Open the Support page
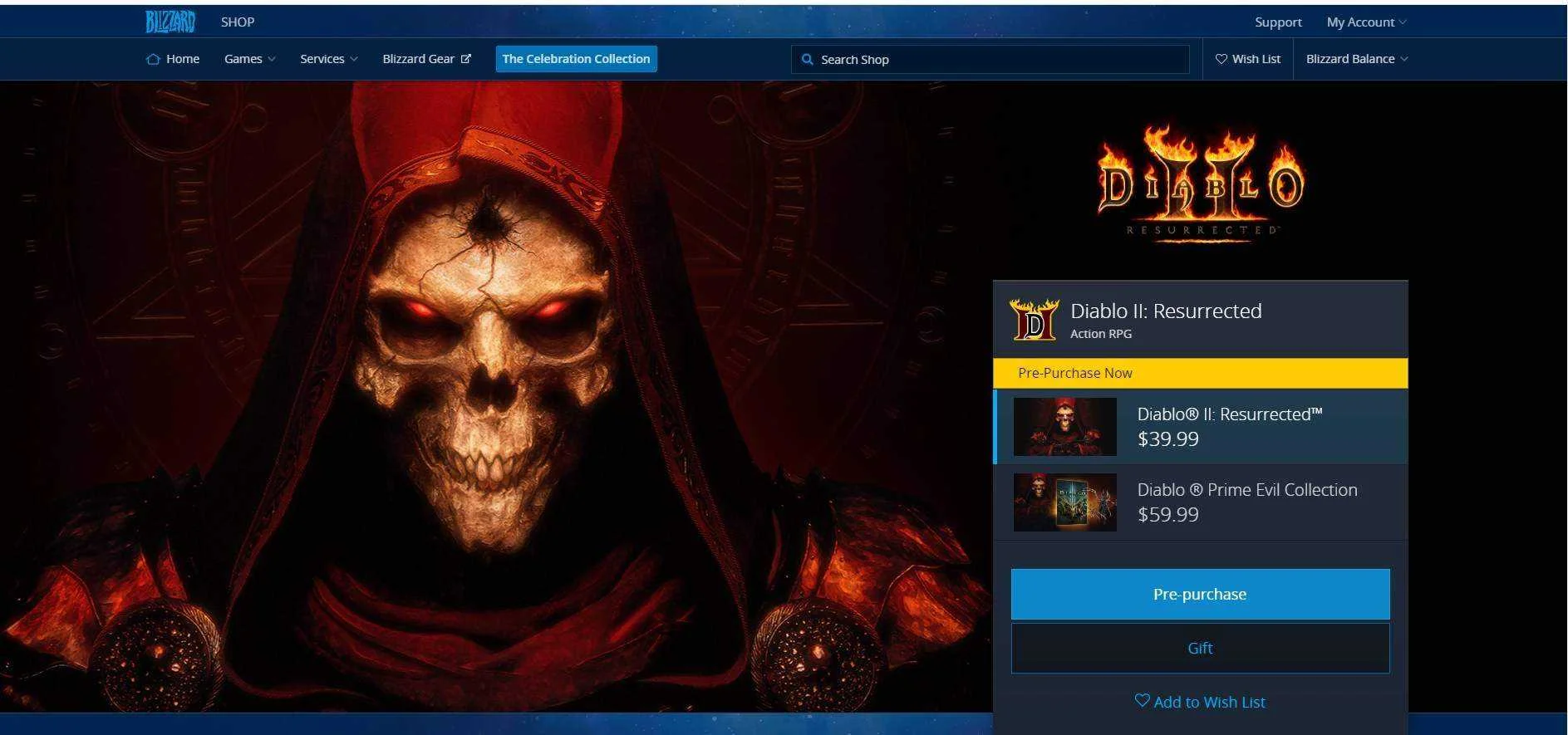This screenshot has height=735, width=1568. [x=1278, y=22]
